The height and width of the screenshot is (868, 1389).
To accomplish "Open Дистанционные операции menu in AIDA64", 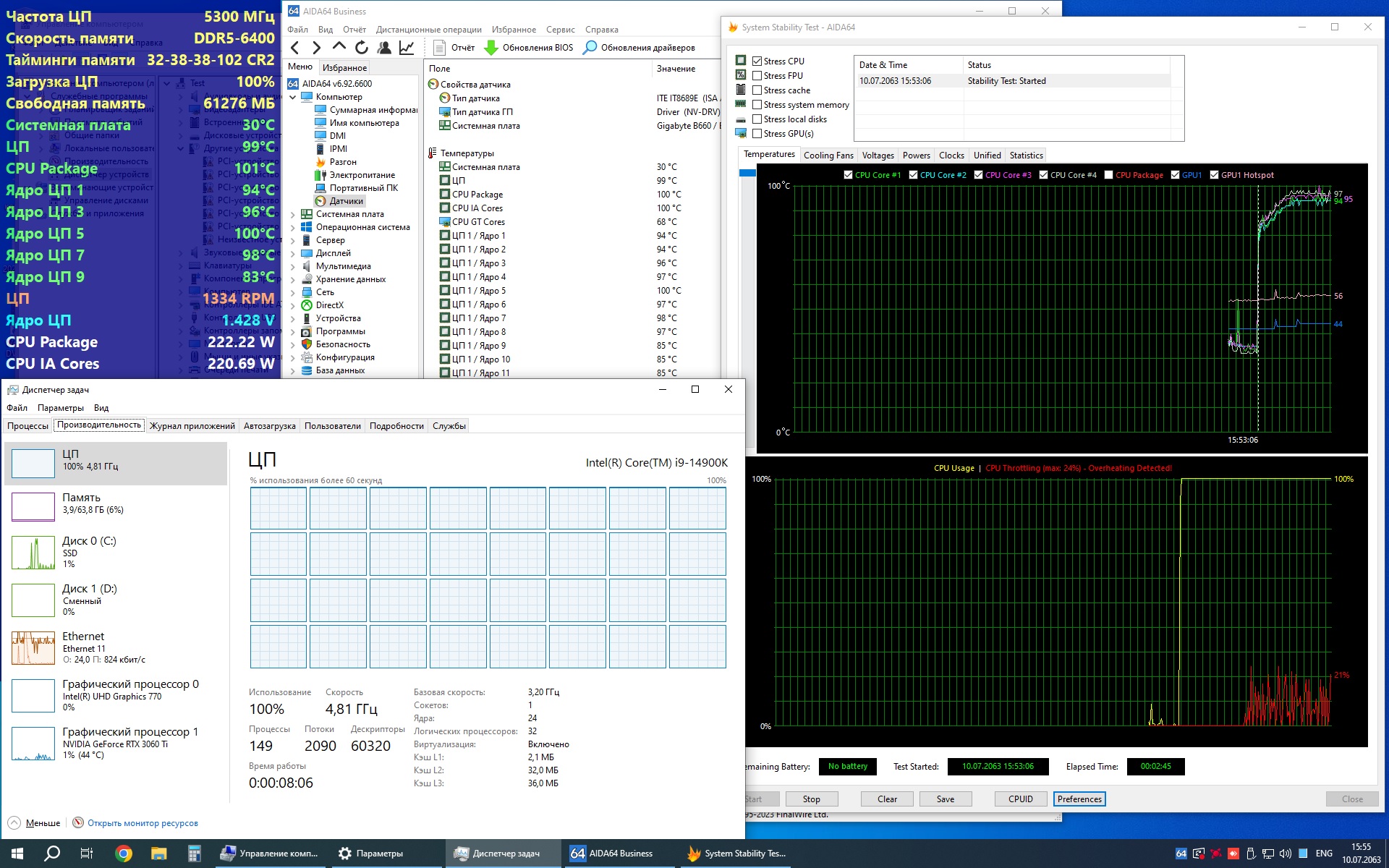I will click(429, 30).
